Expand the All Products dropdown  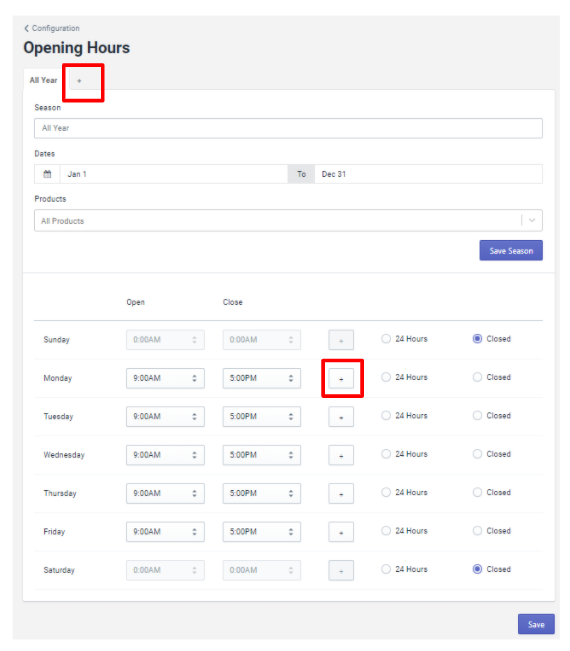[x=532, y=220]
